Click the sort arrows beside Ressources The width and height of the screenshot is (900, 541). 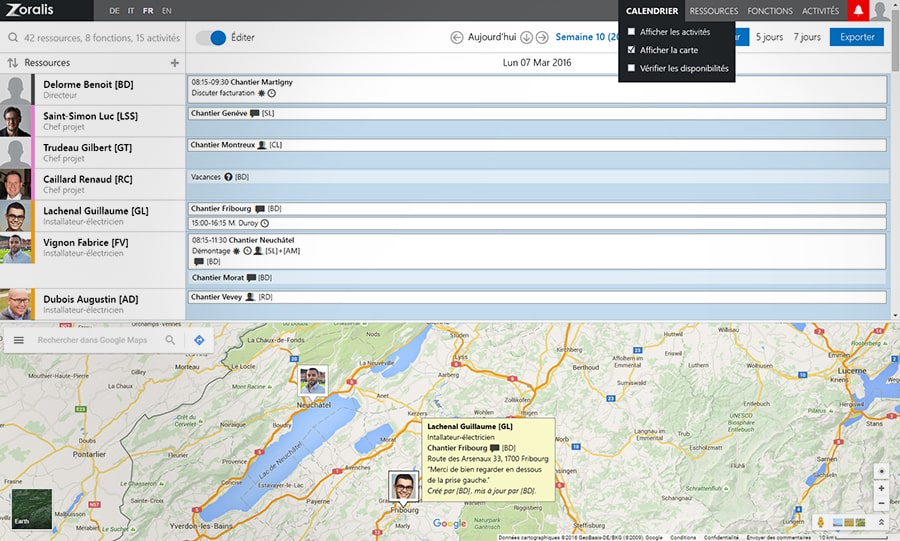pos(13,63)
